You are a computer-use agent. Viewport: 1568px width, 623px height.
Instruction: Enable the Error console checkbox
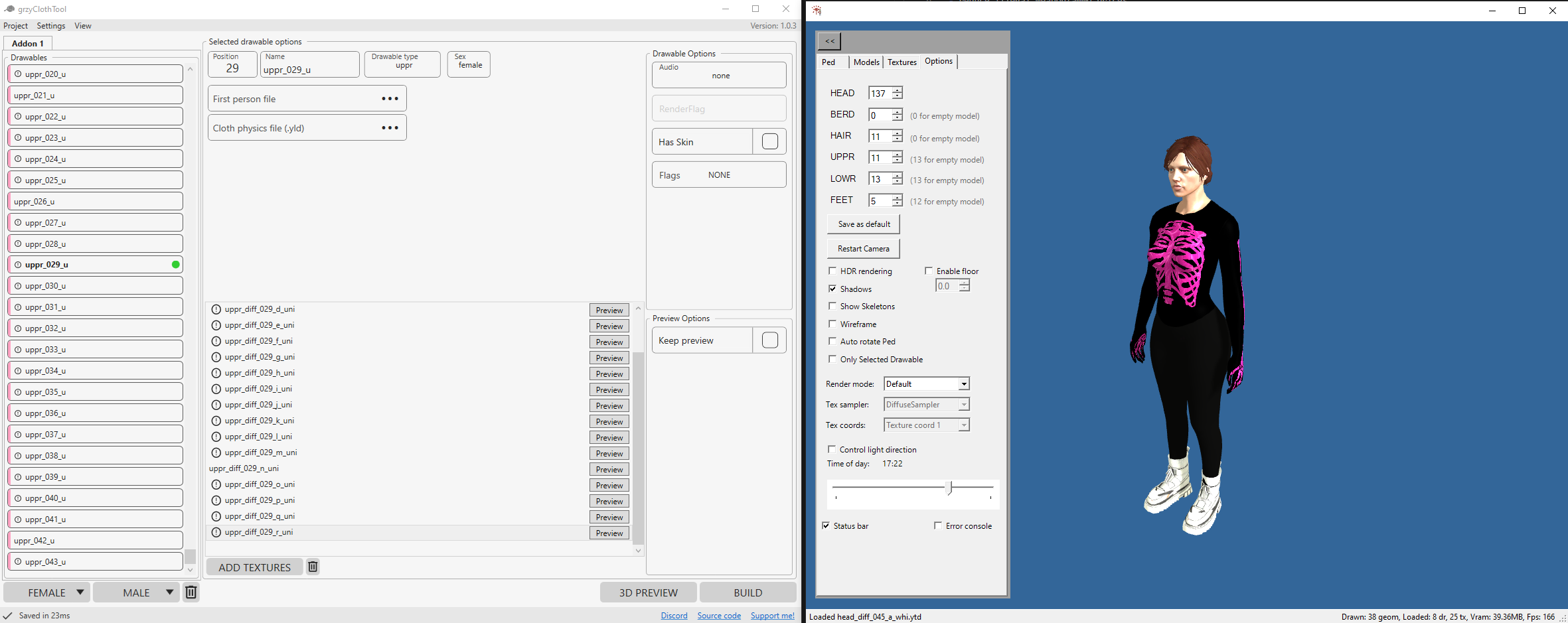938,525
